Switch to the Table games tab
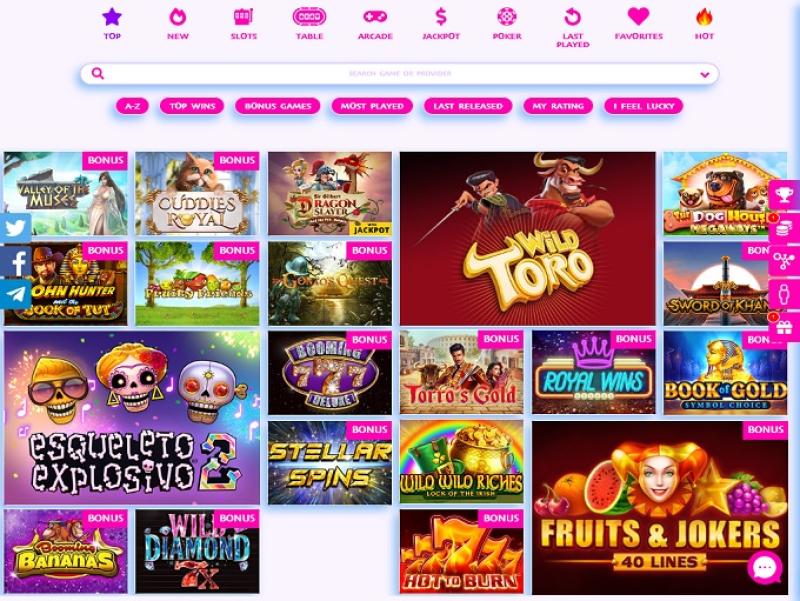800x601 pixels. pyautogui.click(x=309, y=24)
